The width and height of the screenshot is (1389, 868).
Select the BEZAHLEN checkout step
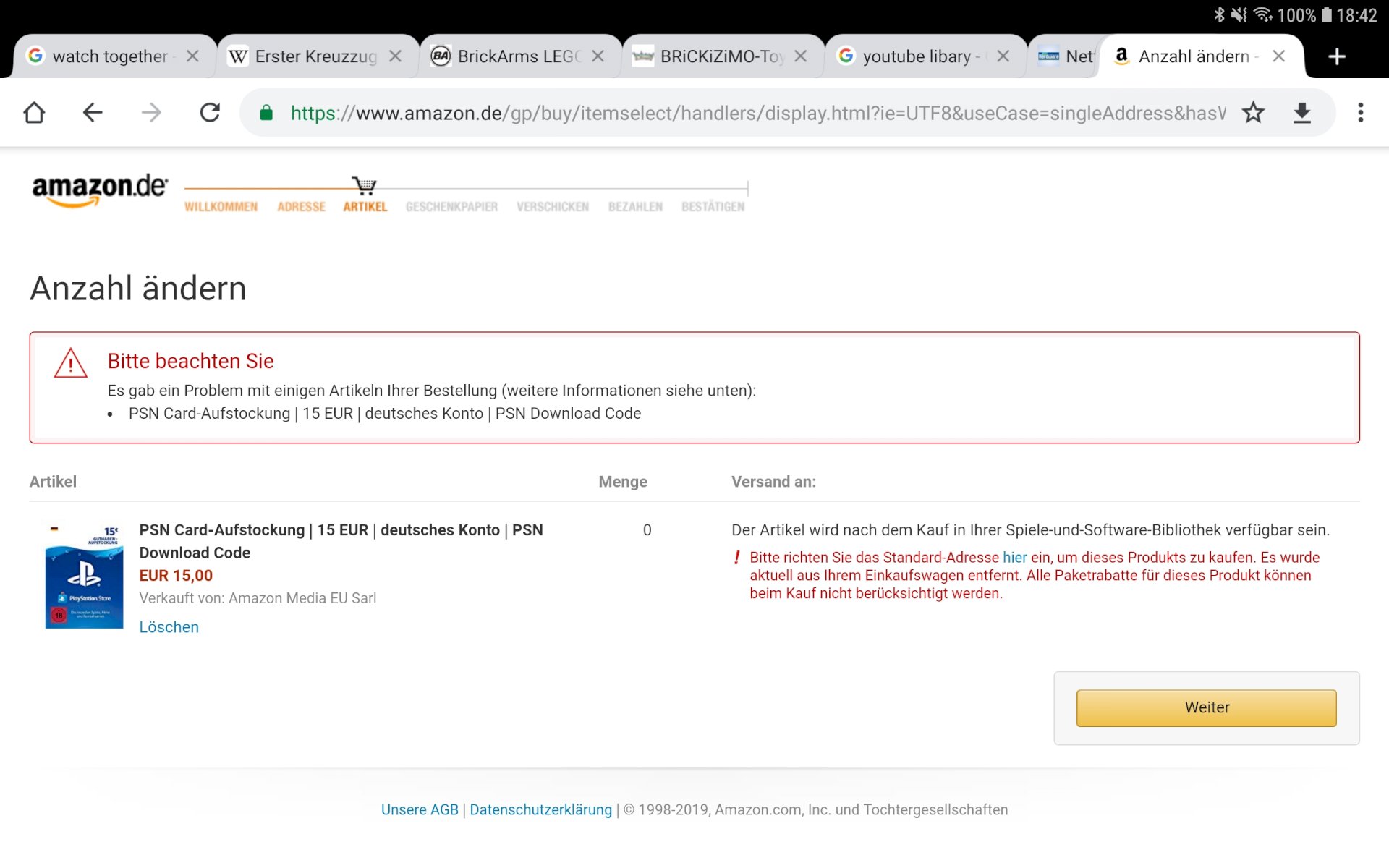pyautogui.click(x=635, y=207)
